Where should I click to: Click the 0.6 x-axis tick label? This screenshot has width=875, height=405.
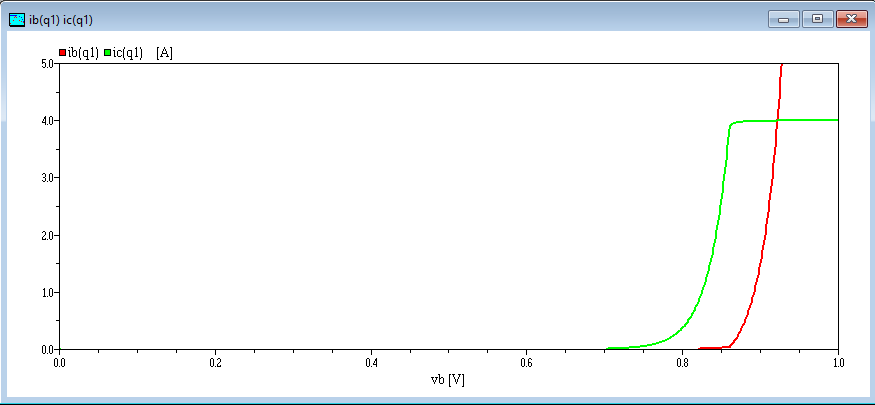[x=526, y=362]
